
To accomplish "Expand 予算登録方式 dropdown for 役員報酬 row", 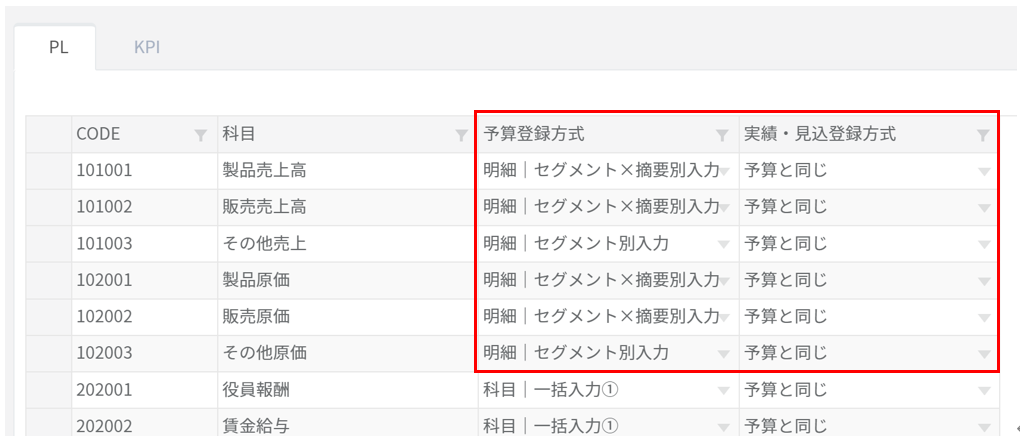I will click(x=724, y=390).
